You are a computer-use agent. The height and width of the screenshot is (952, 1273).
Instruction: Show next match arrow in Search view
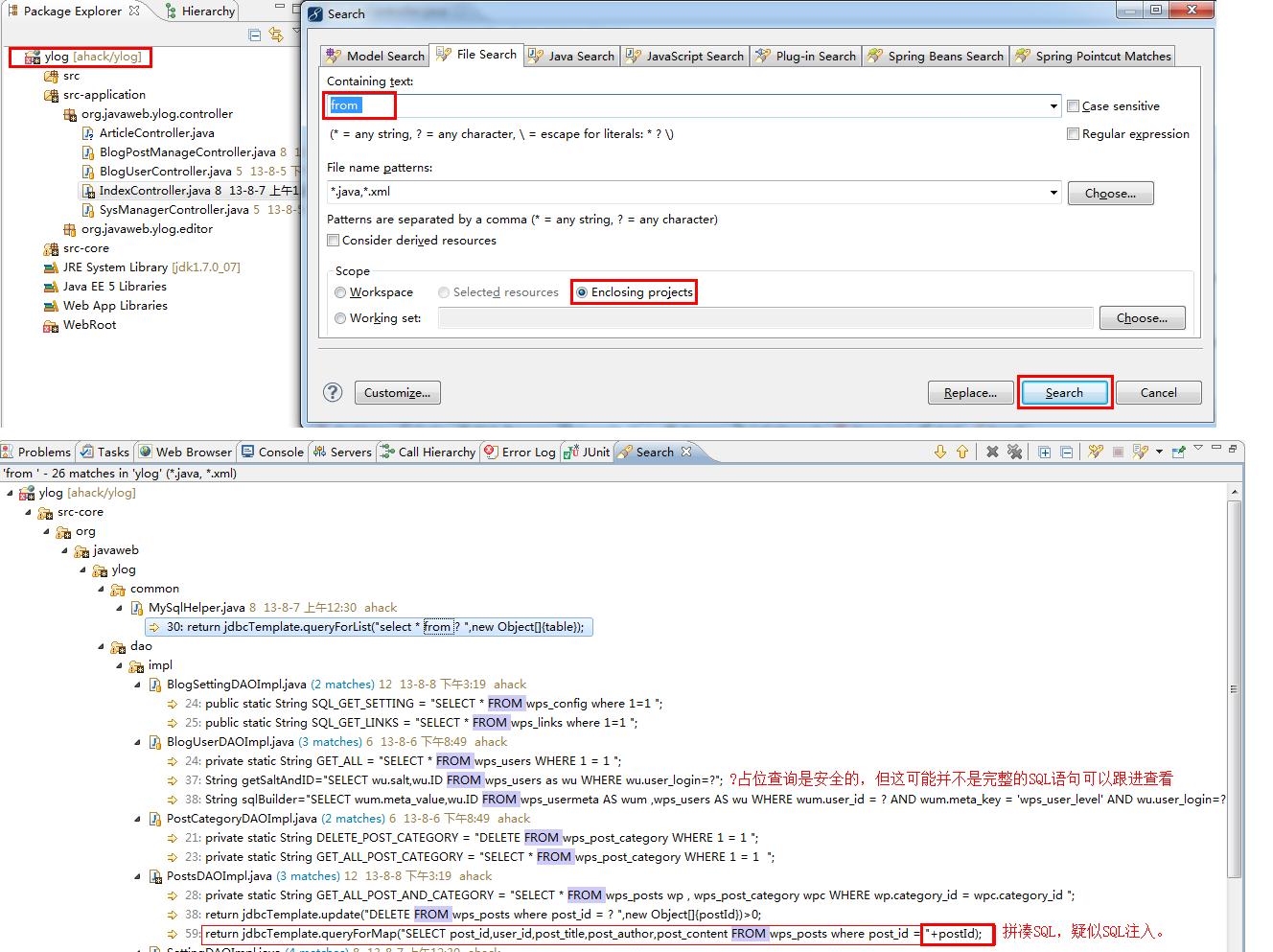tap(940, 452)
